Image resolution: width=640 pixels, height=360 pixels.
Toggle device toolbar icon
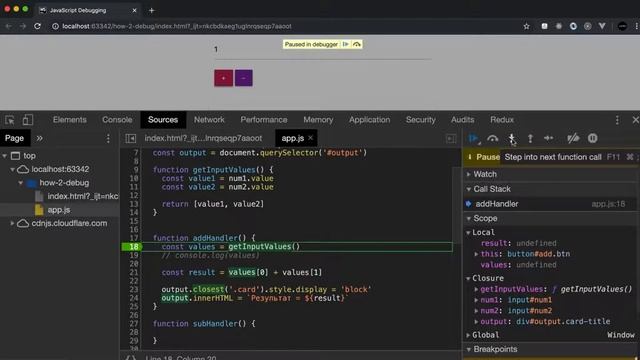[27, 120]
